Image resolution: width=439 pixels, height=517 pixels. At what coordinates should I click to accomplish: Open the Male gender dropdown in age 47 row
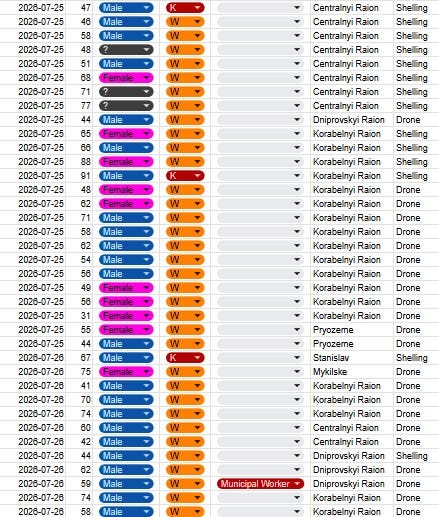pyautogui.click(x=126, y=8)
